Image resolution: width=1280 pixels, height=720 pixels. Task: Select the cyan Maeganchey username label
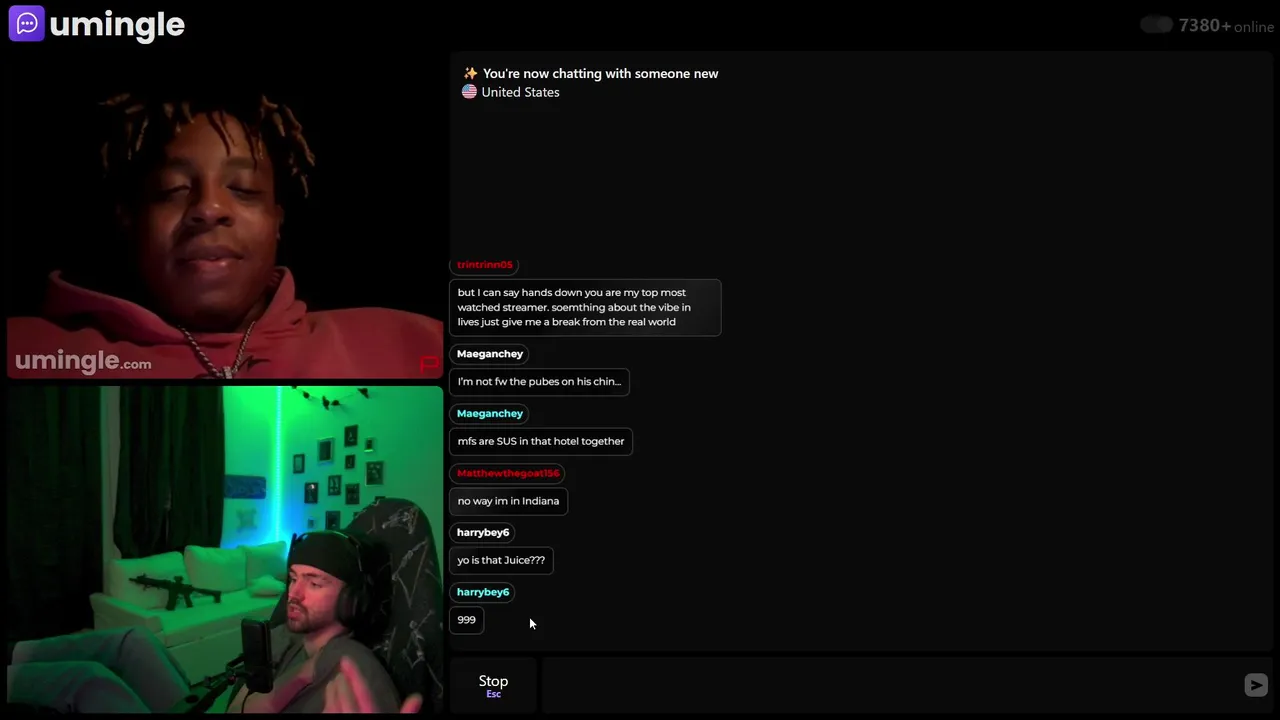pyautogui.click(x=490, y=413)
